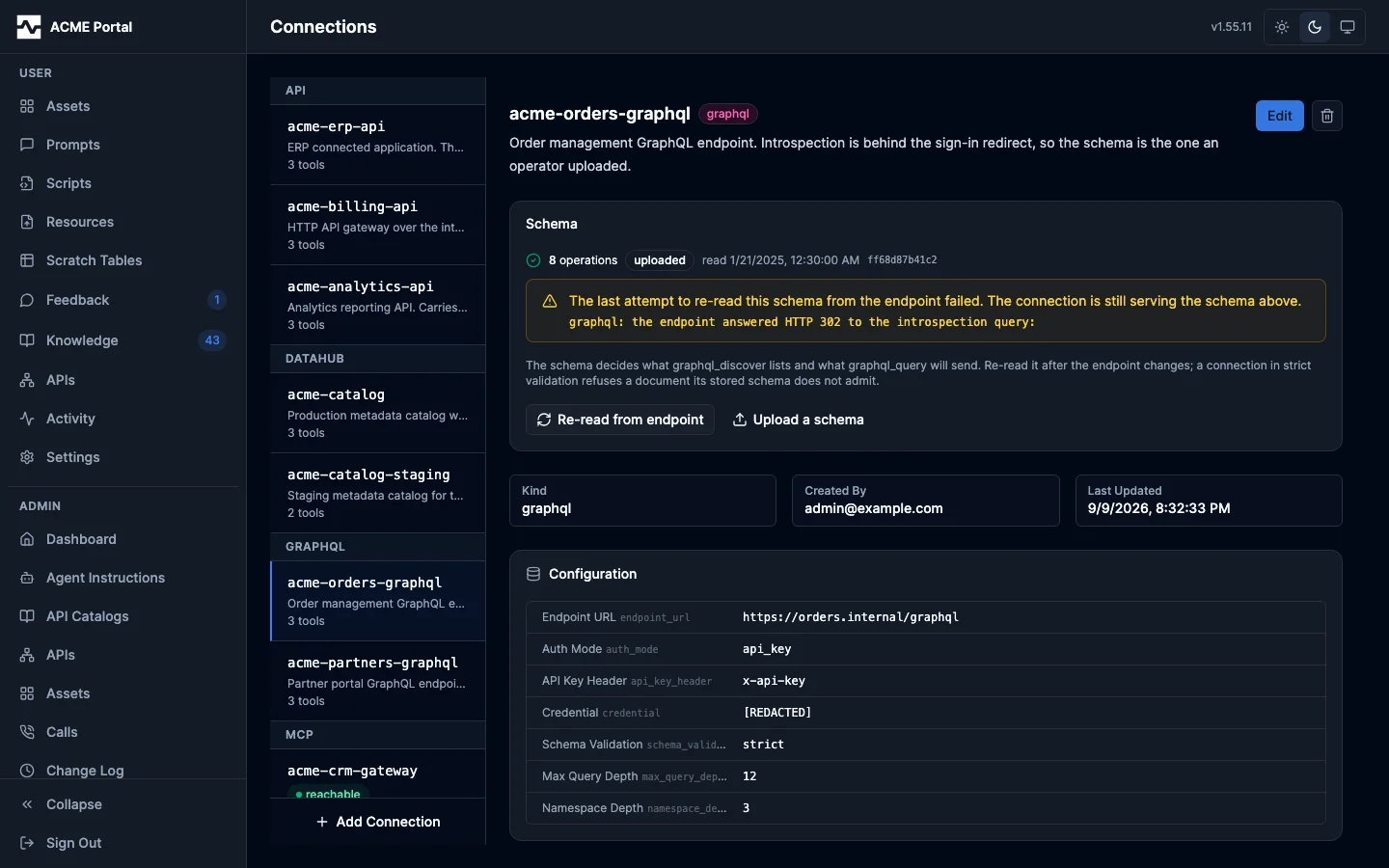Click the Activity pulse icon
The image size is (1389, 868).
pyautogui.click(x=27, y=419)
